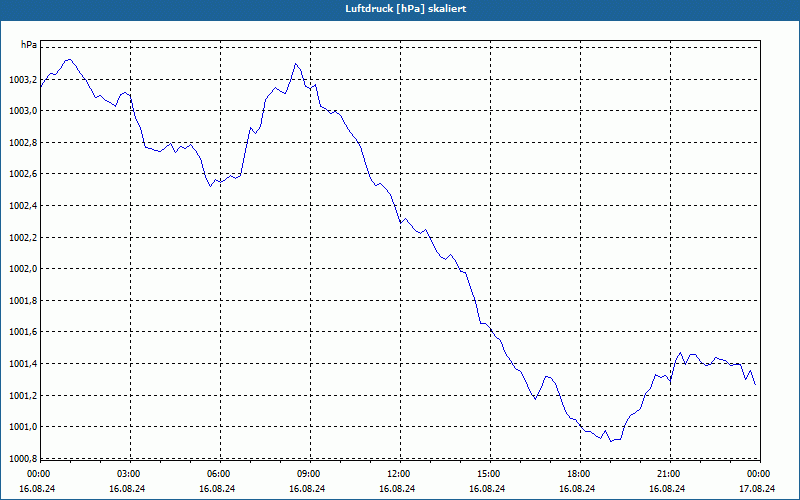Image resolution: width=800 pixels, height=500 pixels.
Task: Click the 15:00 time label
Action: tap(489, 474)
